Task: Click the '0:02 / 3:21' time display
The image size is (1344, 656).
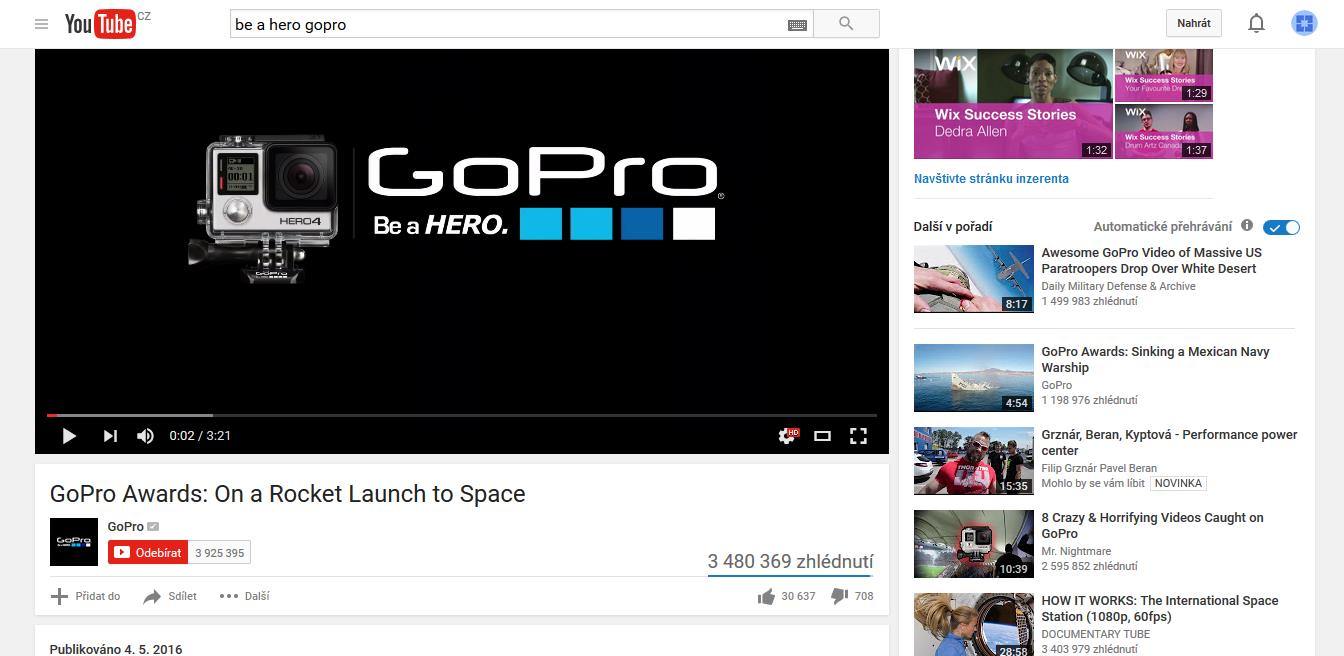Action: (x=200, y=436)
